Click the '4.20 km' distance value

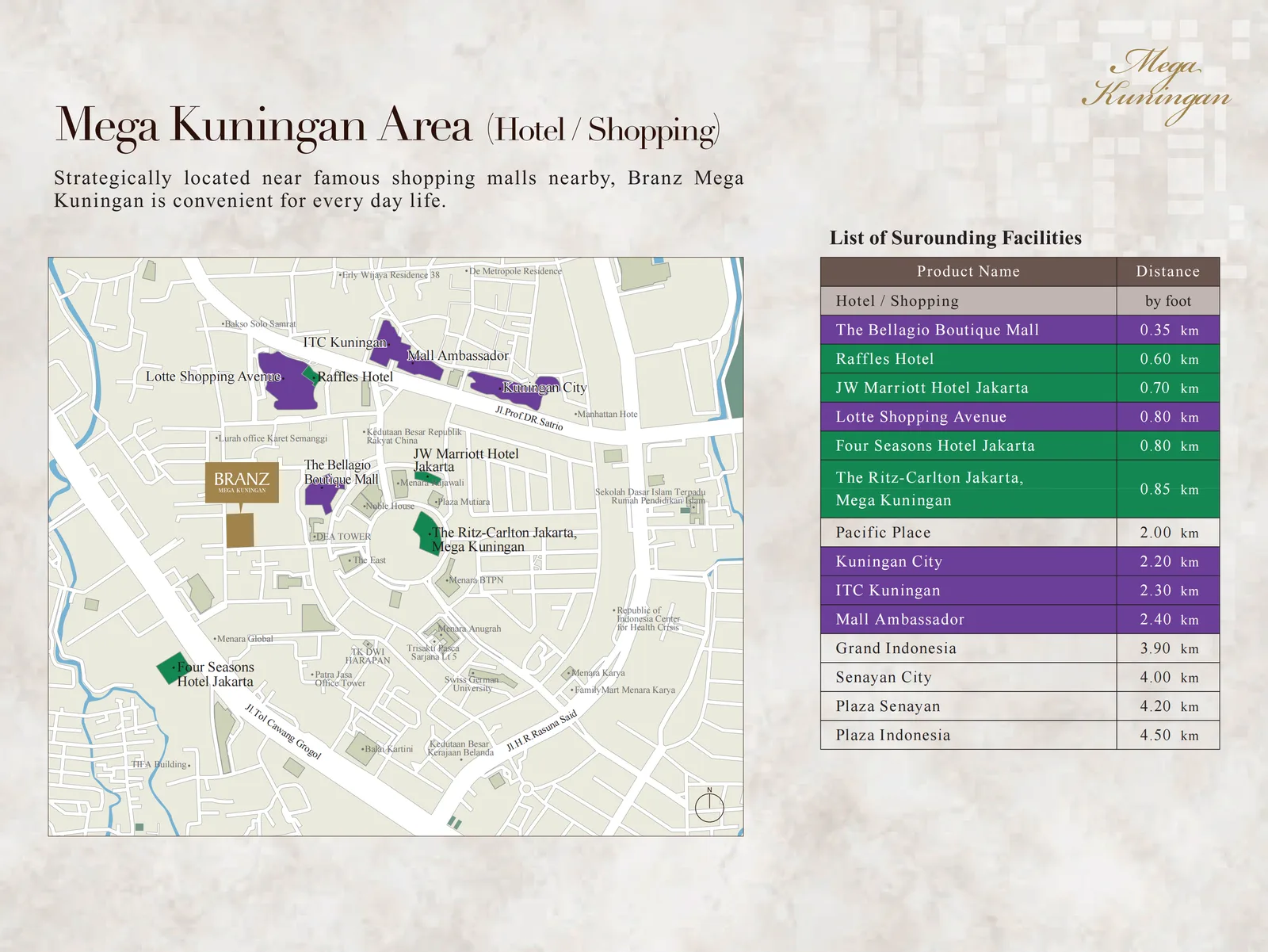click(x=1169, y=706)
